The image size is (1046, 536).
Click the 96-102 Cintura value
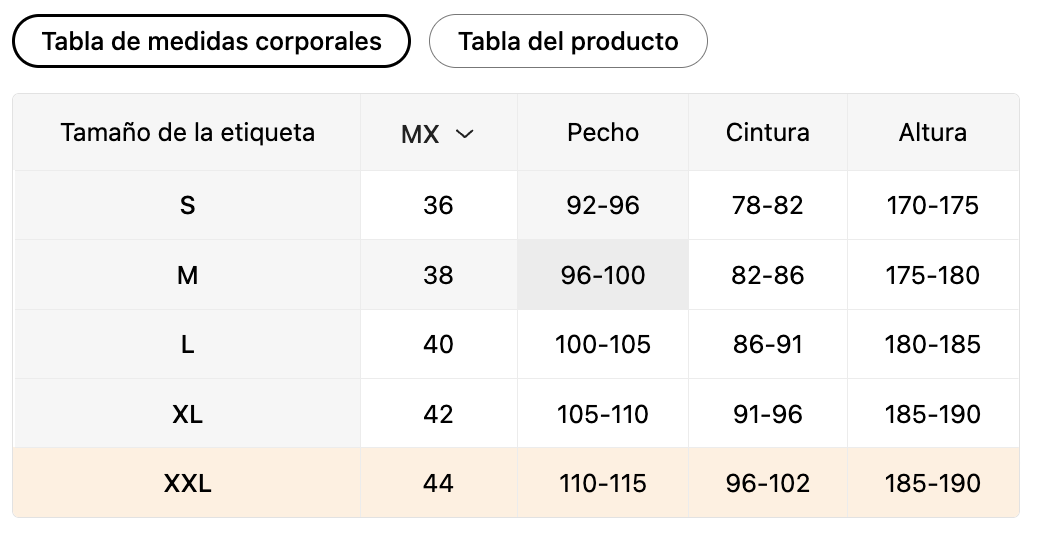(768, 483)
